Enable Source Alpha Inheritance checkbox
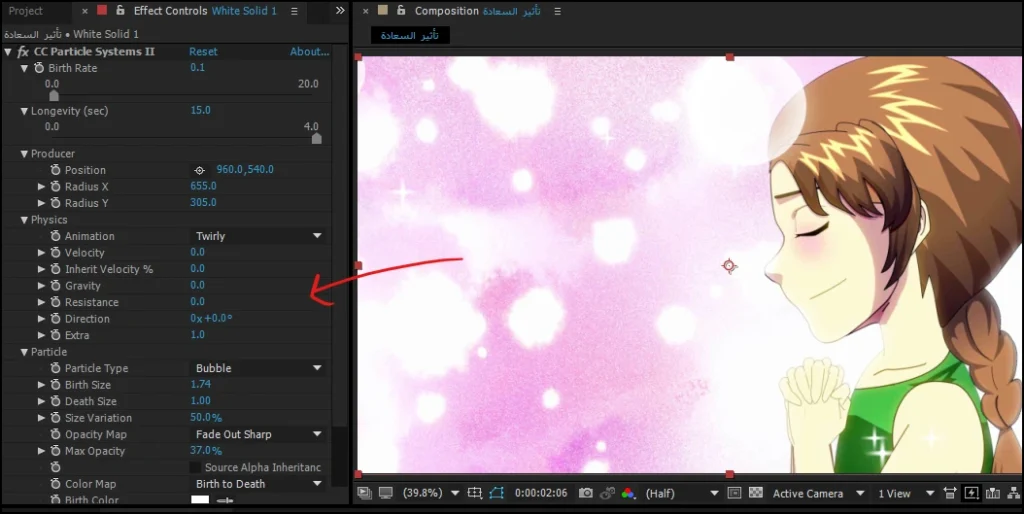Screen dimensions: 1024x514 [195, 468]
